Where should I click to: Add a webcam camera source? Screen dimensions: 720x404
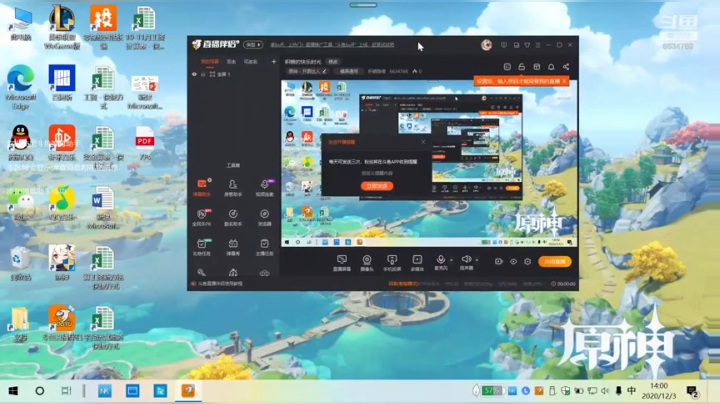[x=366, y=263]
